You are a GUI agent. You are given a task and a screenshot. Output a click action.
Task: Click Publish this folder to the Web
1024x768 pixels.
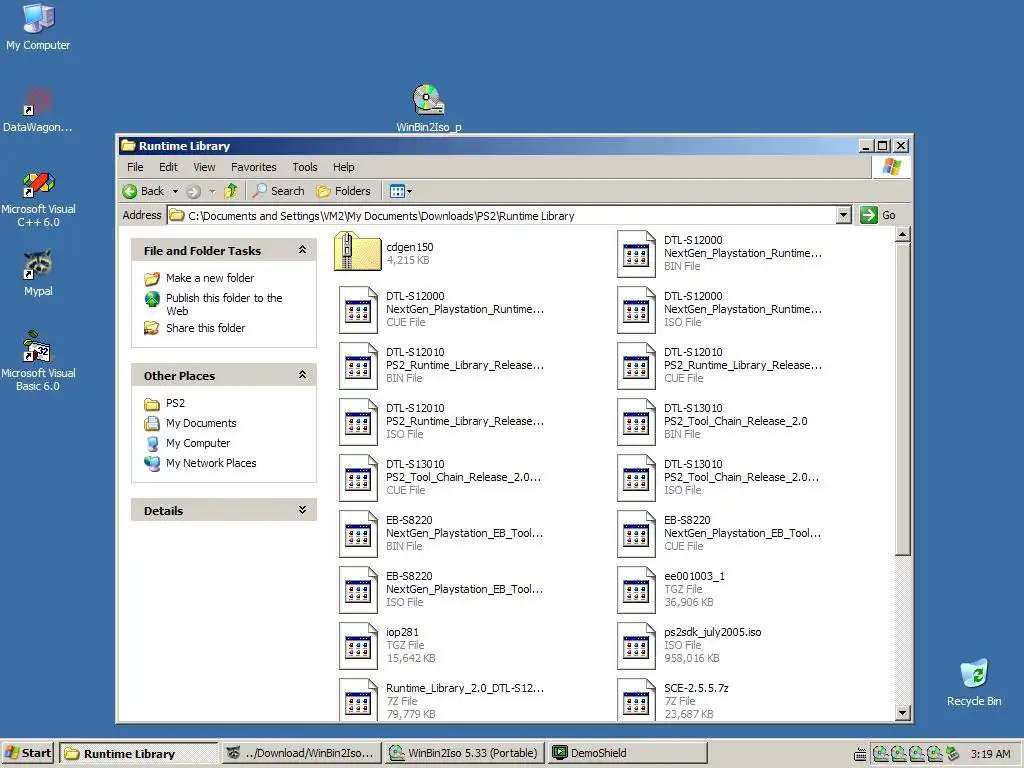(x=223, y=304)
